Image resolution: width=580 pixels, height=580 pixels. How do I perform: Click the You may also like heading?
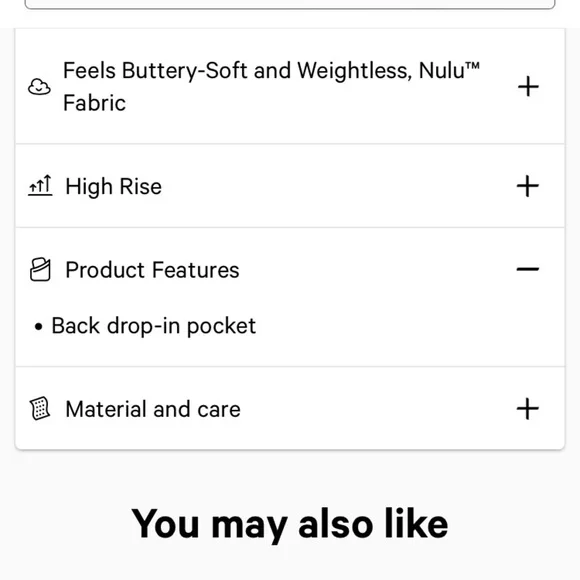290,525
